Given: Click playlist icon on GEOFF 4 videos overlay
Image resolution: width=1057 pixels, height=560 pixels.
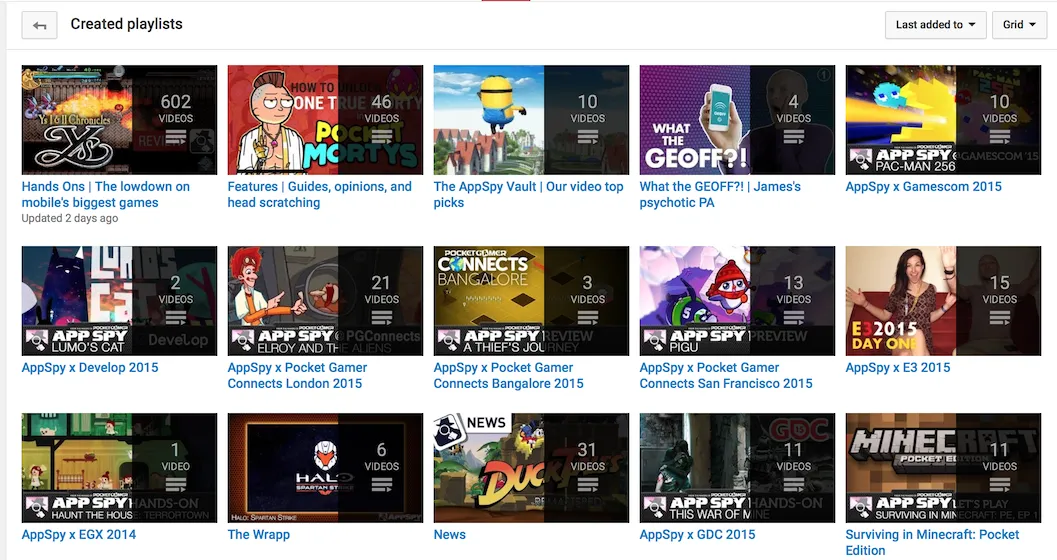Looking at the screenshot, I should 793,137.
